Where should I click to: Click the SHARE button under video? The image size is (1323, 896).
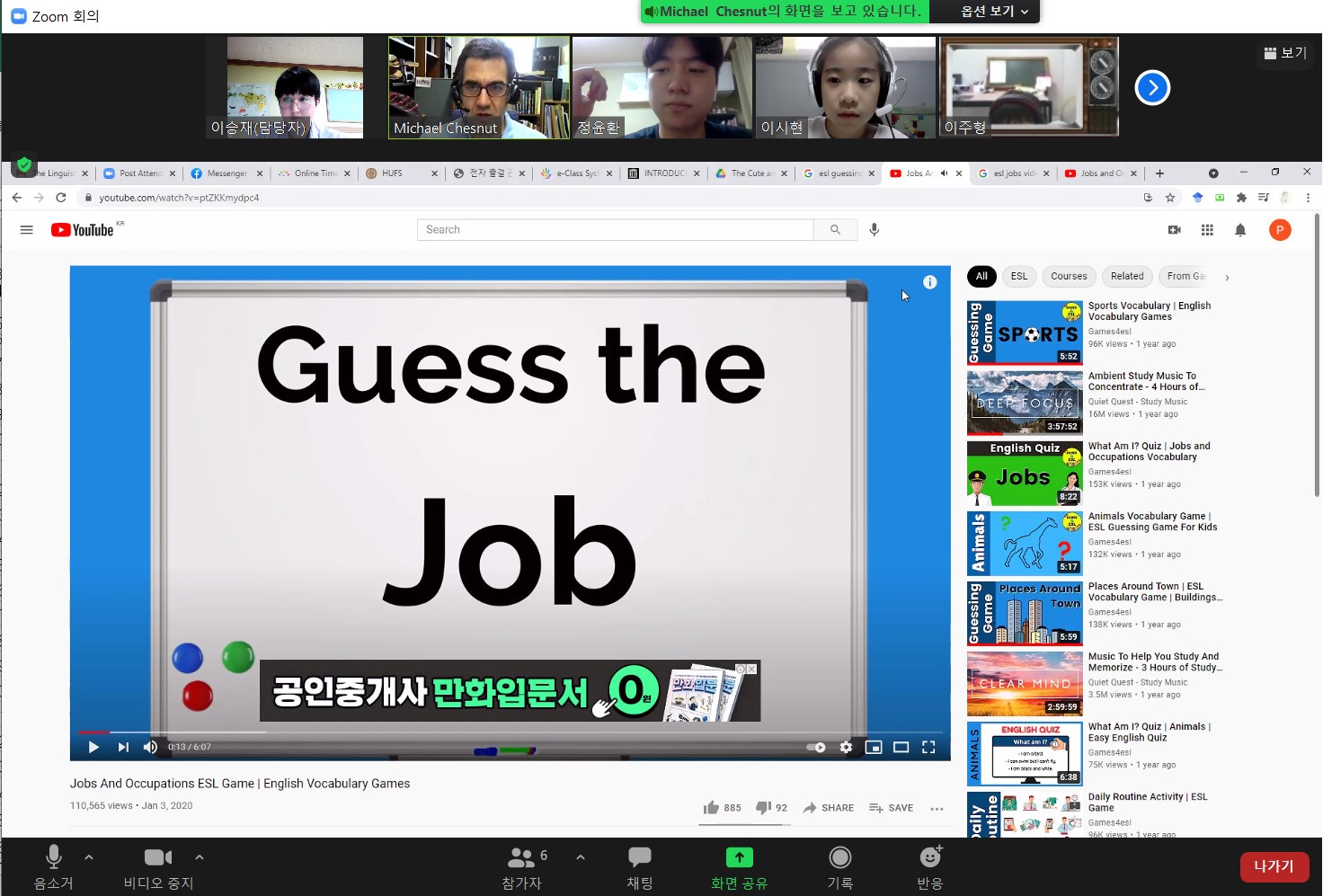[829, 808]
